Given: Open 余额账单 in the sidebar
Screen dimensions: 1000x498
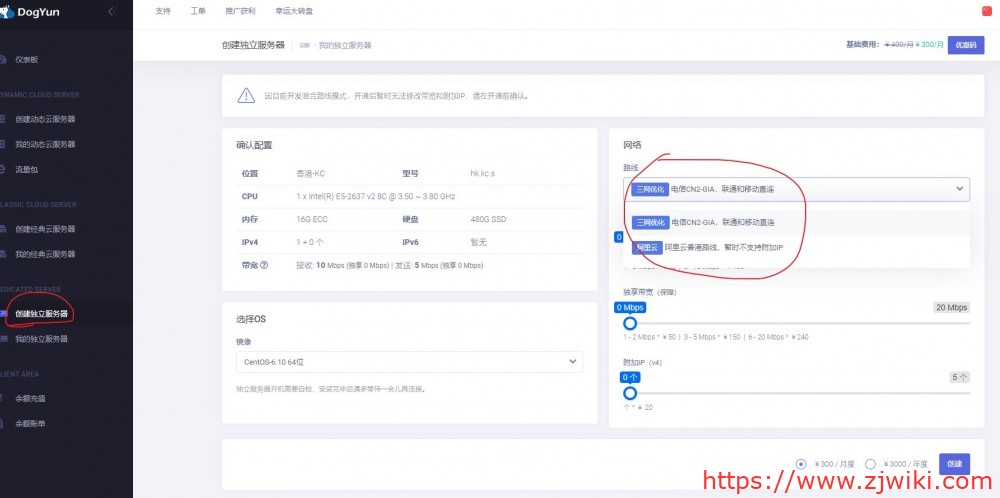Looking at the screenshot, I should (31, 423).
